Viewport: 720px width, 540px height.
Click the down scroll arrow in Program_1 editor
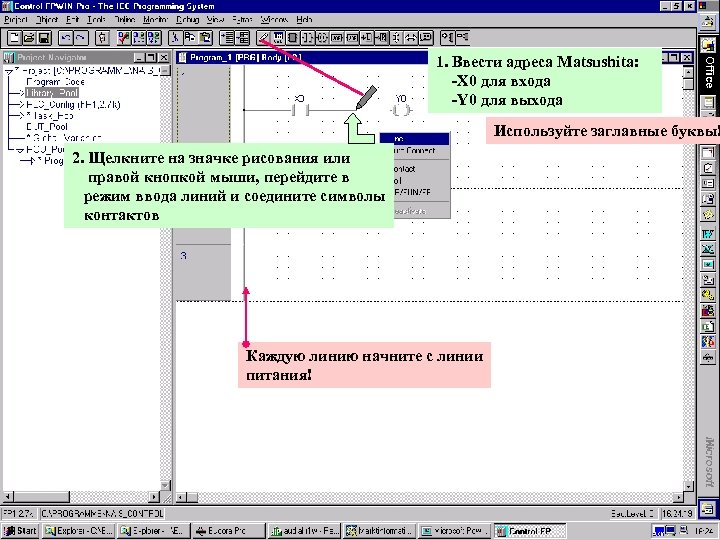pyautogui.click(x=688, y=486)
